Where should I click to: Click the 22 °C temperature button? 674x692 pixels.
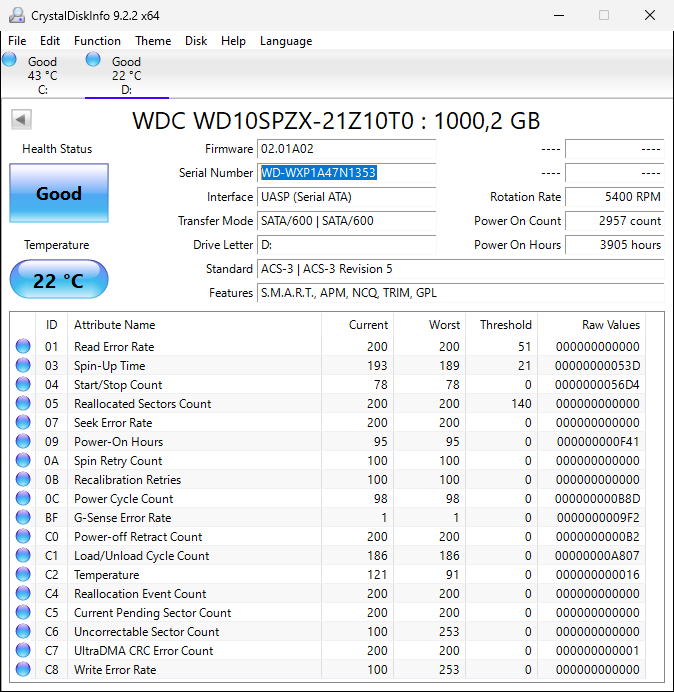pyautogui.click(x=59, y=280)
